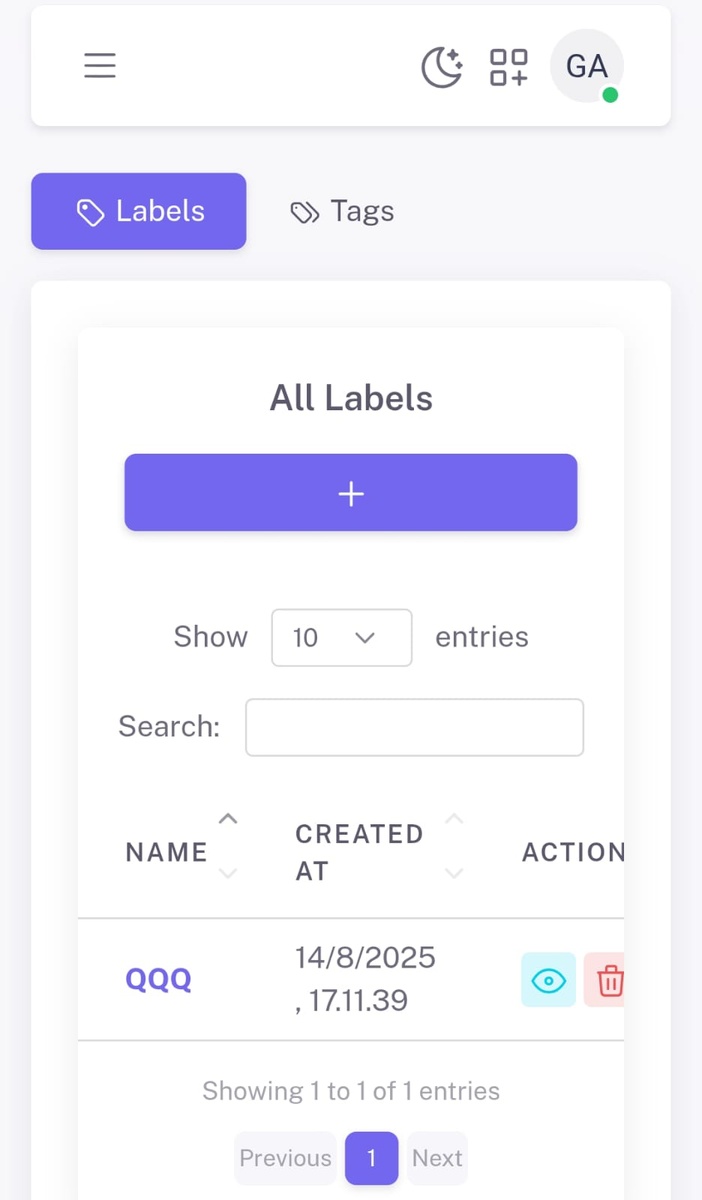The height and width of the screenshot is (1200, 702).
Task: Click the ACTION column header
Action: pos(573,852)
